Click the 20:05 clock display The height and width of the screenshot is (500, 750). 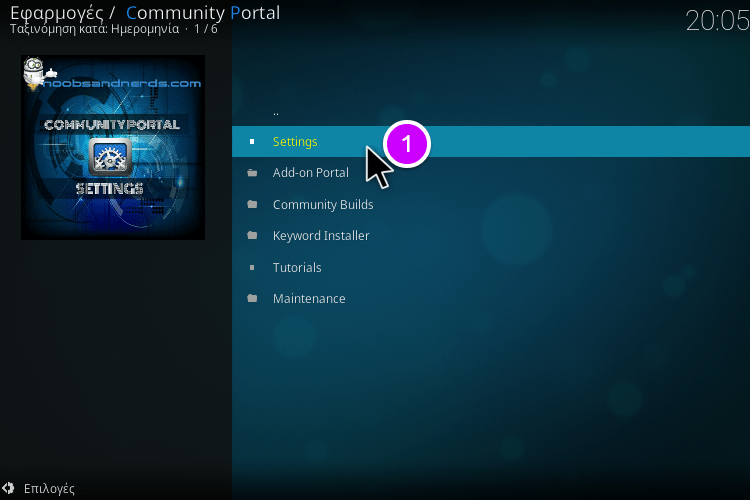coord(717,21)
